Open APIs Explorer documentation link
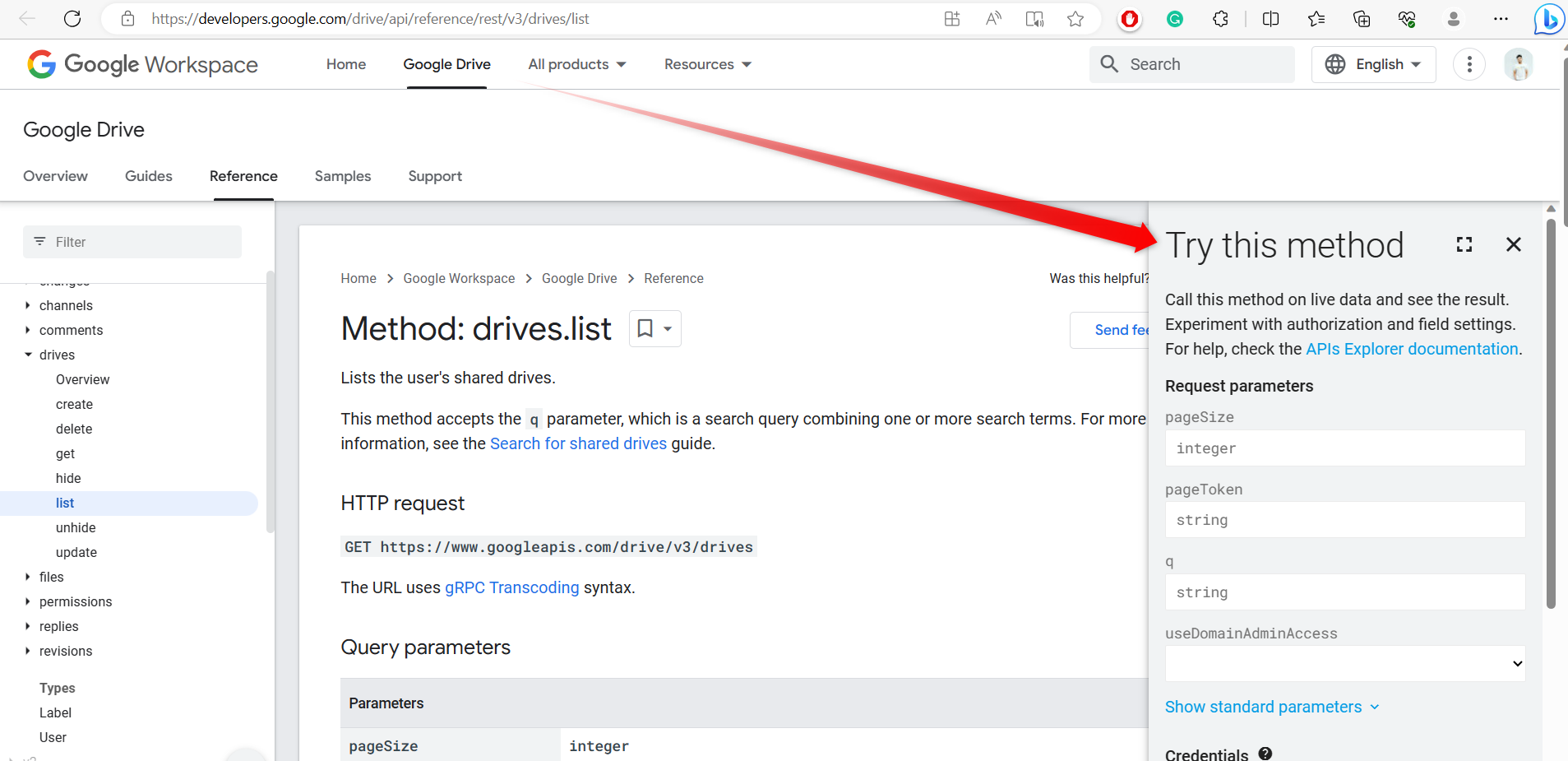Image resolution: width=1568 pixels, height=761 pixels. tap(1412, 349)
